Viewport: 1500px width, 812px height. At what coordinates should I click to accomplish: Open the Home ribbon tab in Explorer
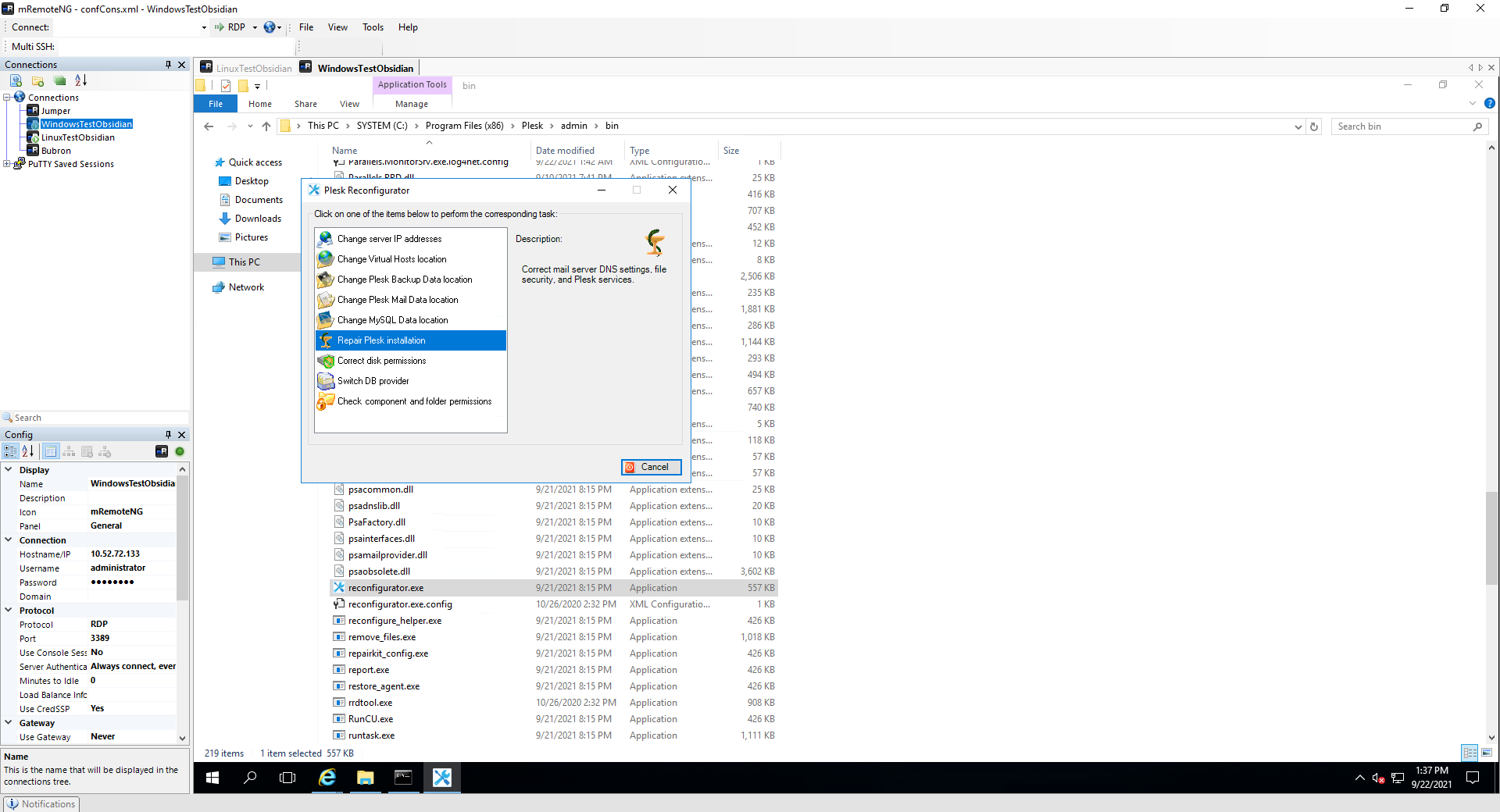click(260, 104)
